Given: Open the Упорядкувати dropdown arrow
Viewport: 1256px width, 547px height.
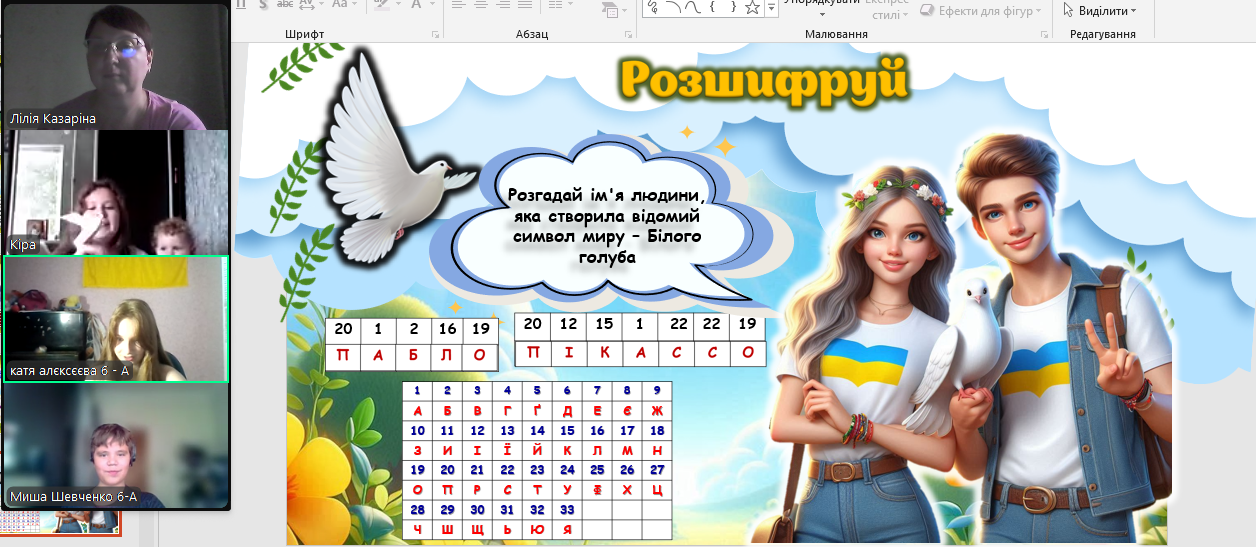Looking at the screenshot, I should click(823, 14).
